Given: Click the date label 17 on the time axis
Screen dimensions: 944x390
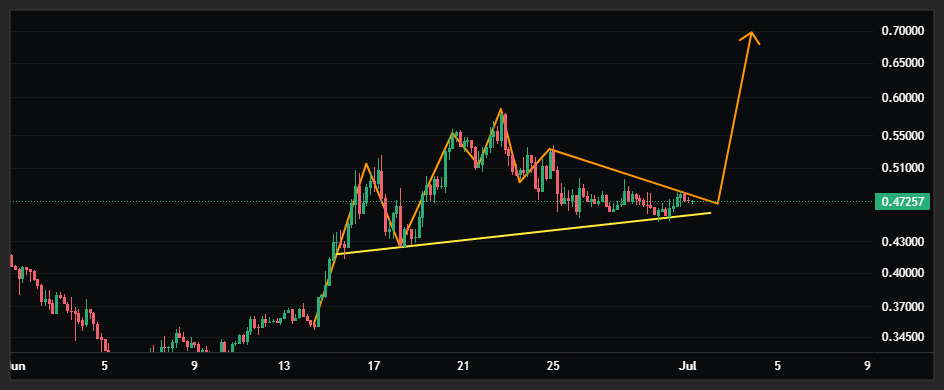Looking at the screenshot, I should 374,365.
